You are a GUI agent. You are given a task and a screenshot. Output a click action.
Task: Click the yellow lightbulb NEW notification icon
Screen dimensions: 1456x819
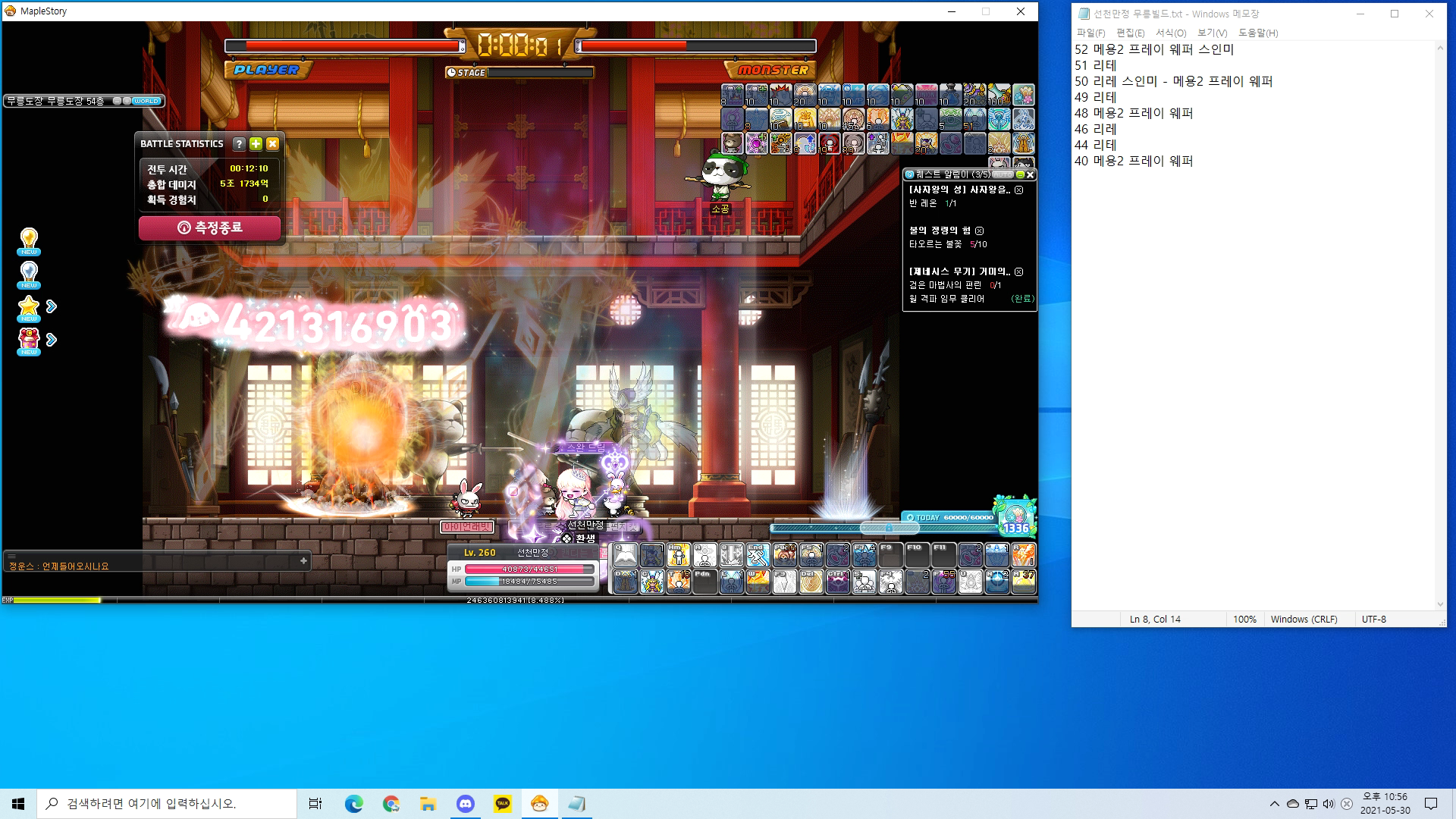click(29, 241)
